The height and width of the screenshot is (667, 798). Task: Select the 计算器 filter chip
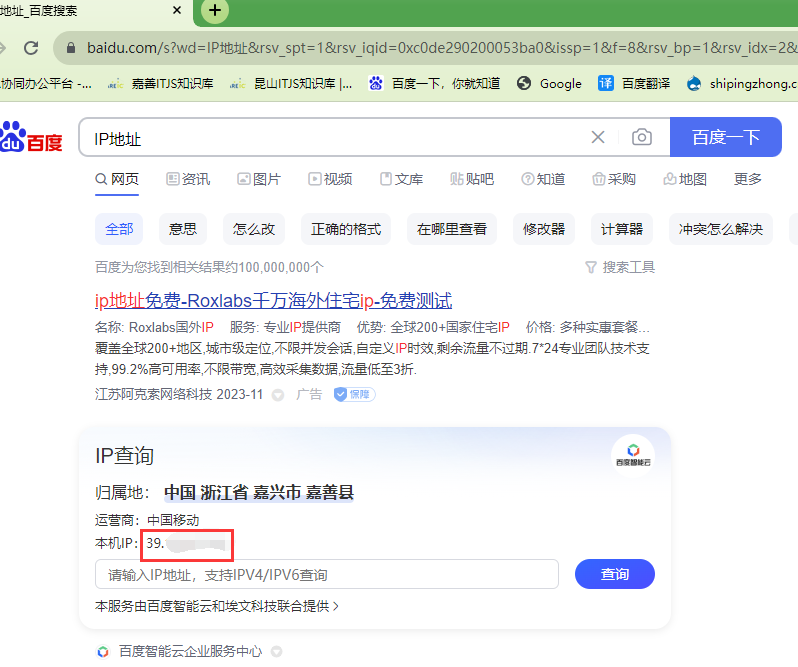[x=622, y=229]
